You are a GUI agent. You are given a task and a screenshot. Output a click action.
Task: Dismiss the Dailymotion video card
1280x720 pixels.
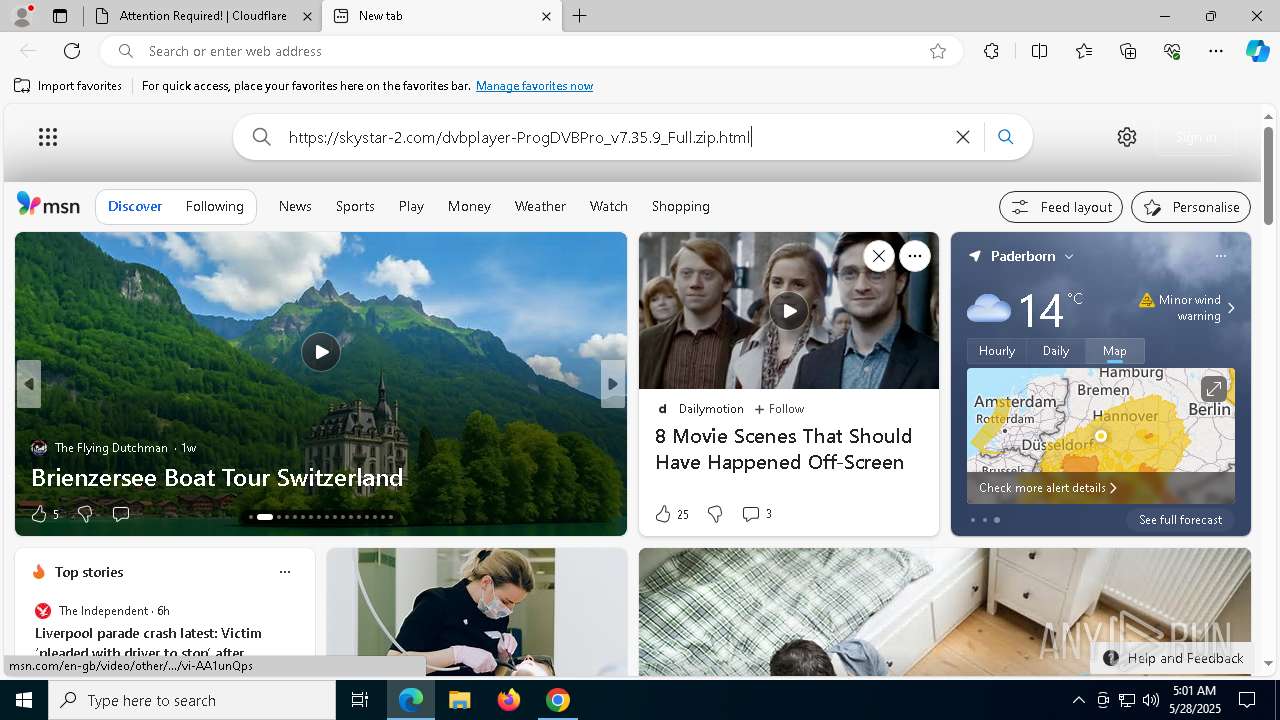coord(878,256)
